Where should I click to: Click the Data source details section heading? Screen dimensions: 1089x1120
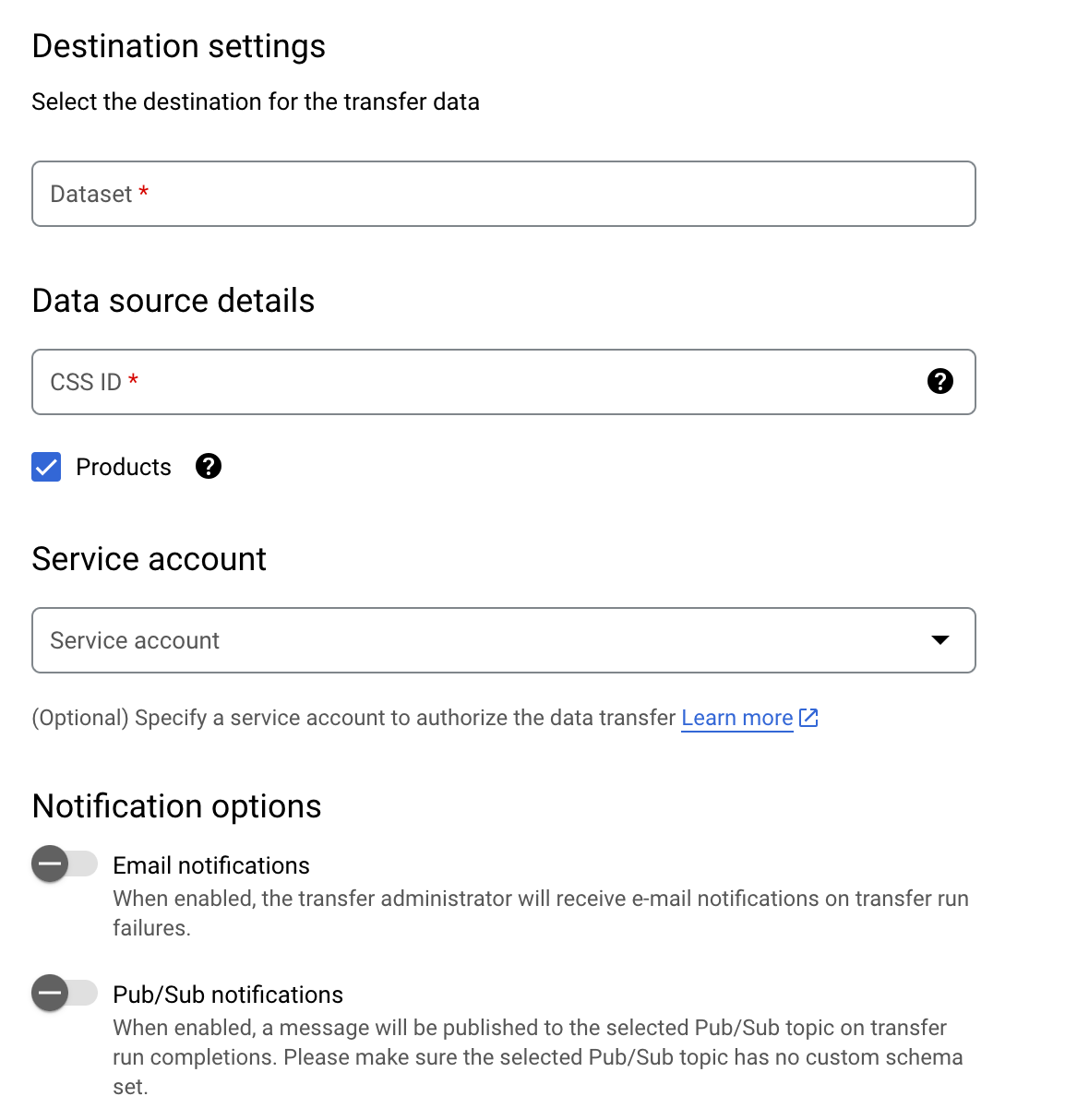(173, 300)
